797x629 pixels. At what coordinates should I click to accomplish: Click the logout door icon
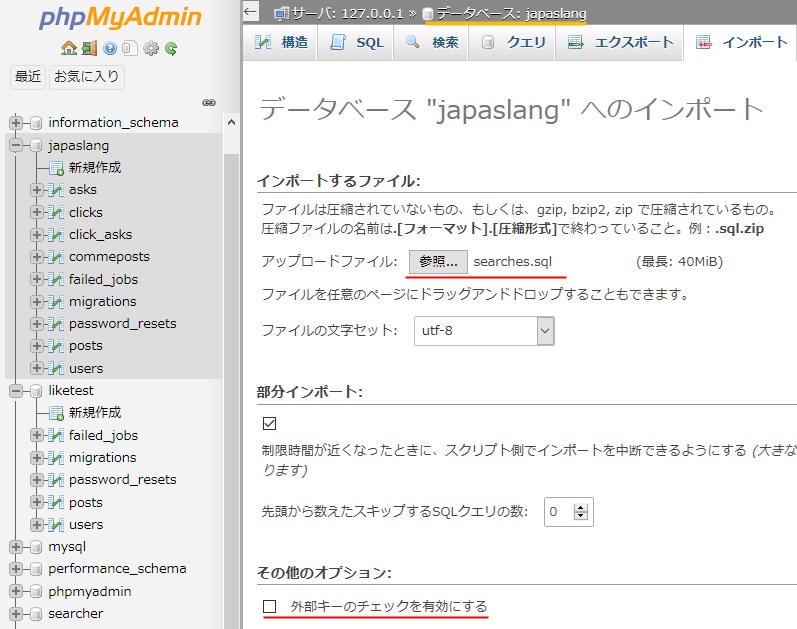click(89, 48)
